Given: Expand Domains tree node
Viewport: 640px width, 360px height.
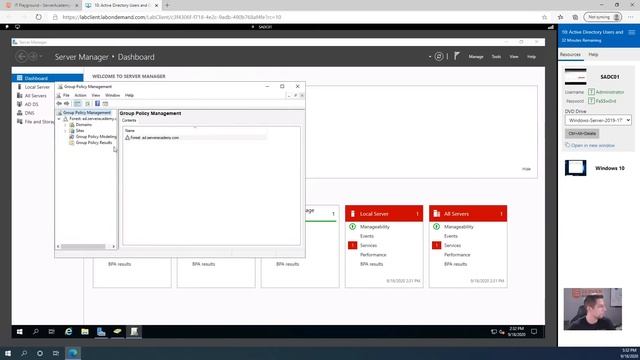Looking at the screenshot, I should pyautogui.click(x=65, y=125).
